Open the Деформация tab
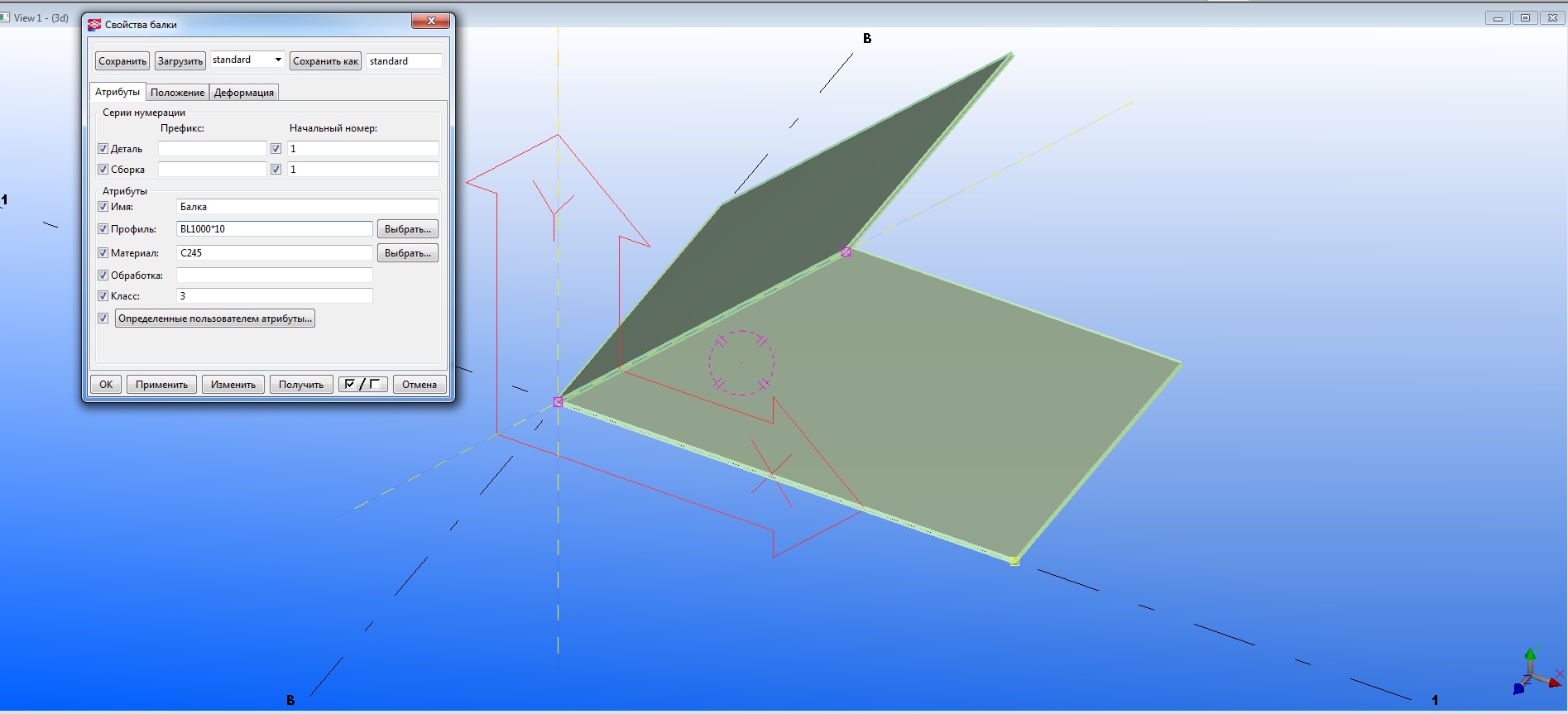Image resolution: width=1568 pixels, height=714 pixels. click(x=243, y=93)
